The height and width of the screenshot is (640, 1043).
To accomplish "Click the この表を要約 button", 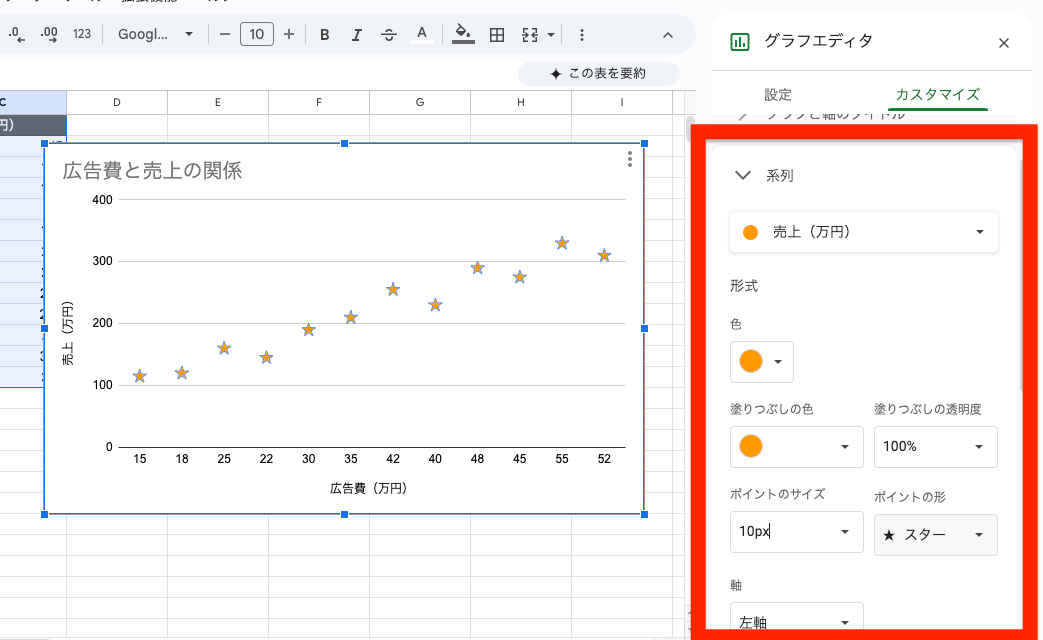I will click(x=598, y=73).
